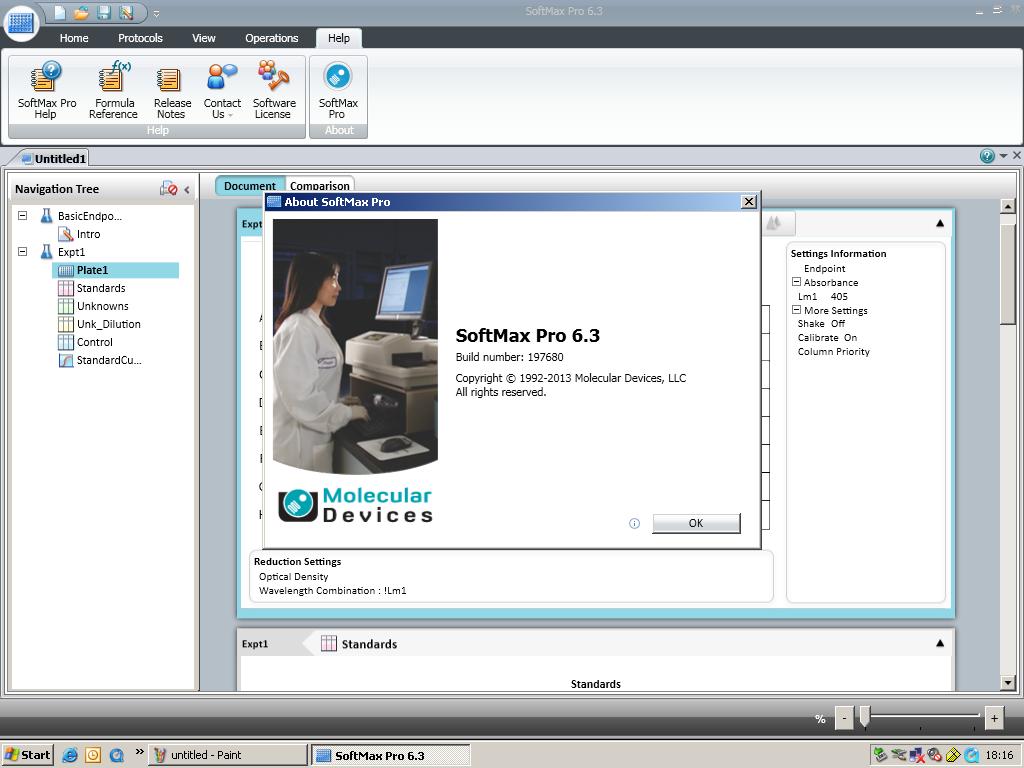Select Expt1 in the Navigation Tree
The image size is (1024, 768).
click(x=63, y=251)
